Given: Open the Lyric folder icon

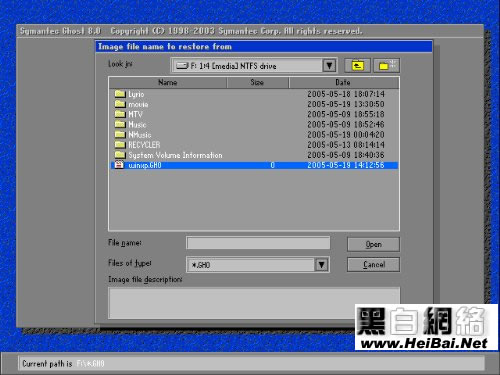Looking at the screenshot, I should [120, 94].
